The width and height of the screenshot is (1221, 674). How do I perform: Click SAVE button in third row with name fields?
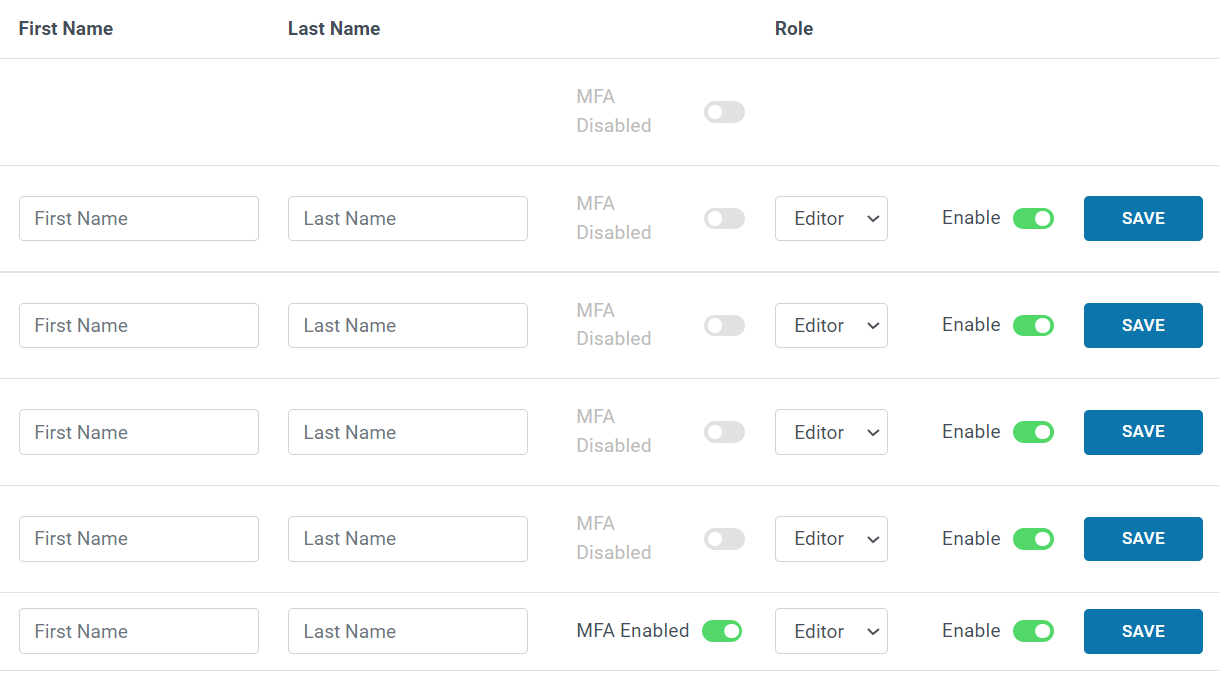[x=1143, y=432]
